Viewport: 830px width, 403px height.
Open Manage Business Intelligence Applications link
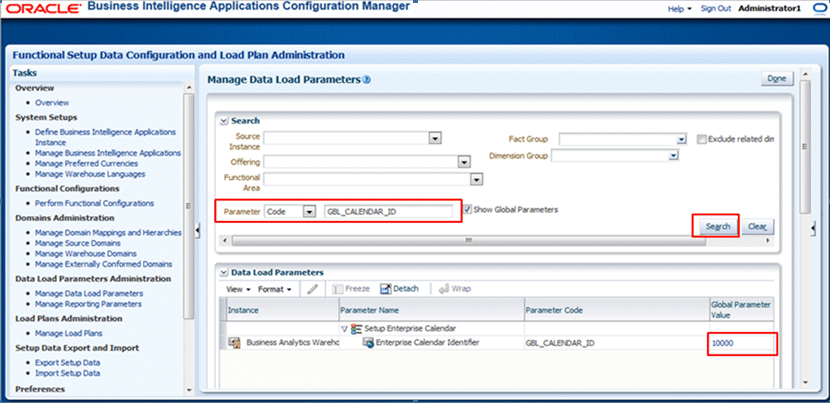[108, 153]
